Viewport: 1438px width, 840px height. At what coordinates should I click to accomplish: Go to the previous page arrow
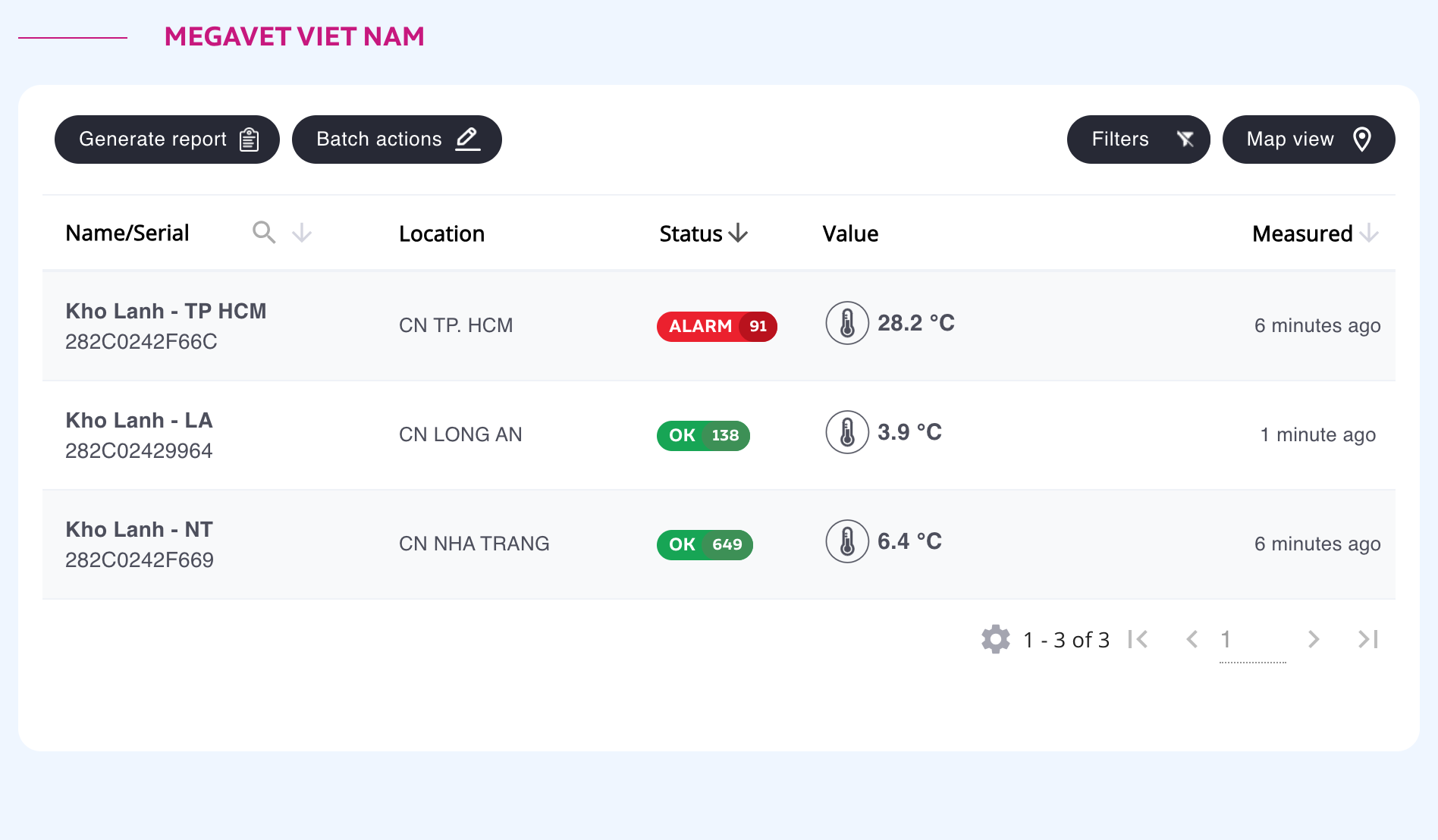pyautogui.click(x=1192, y=639)
